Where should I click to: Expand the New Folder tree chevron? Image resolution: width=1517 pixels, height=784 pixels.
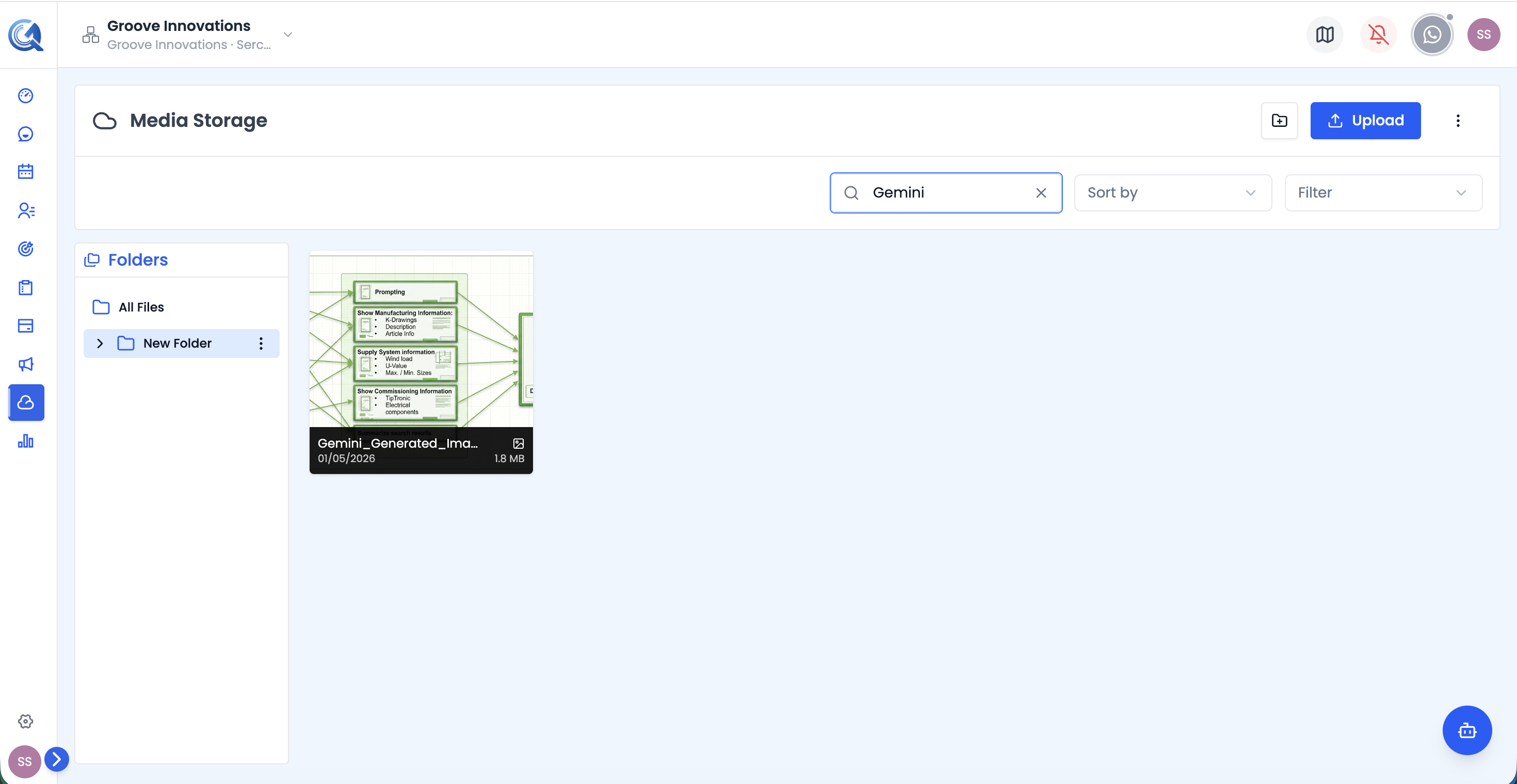click(100, 343)
